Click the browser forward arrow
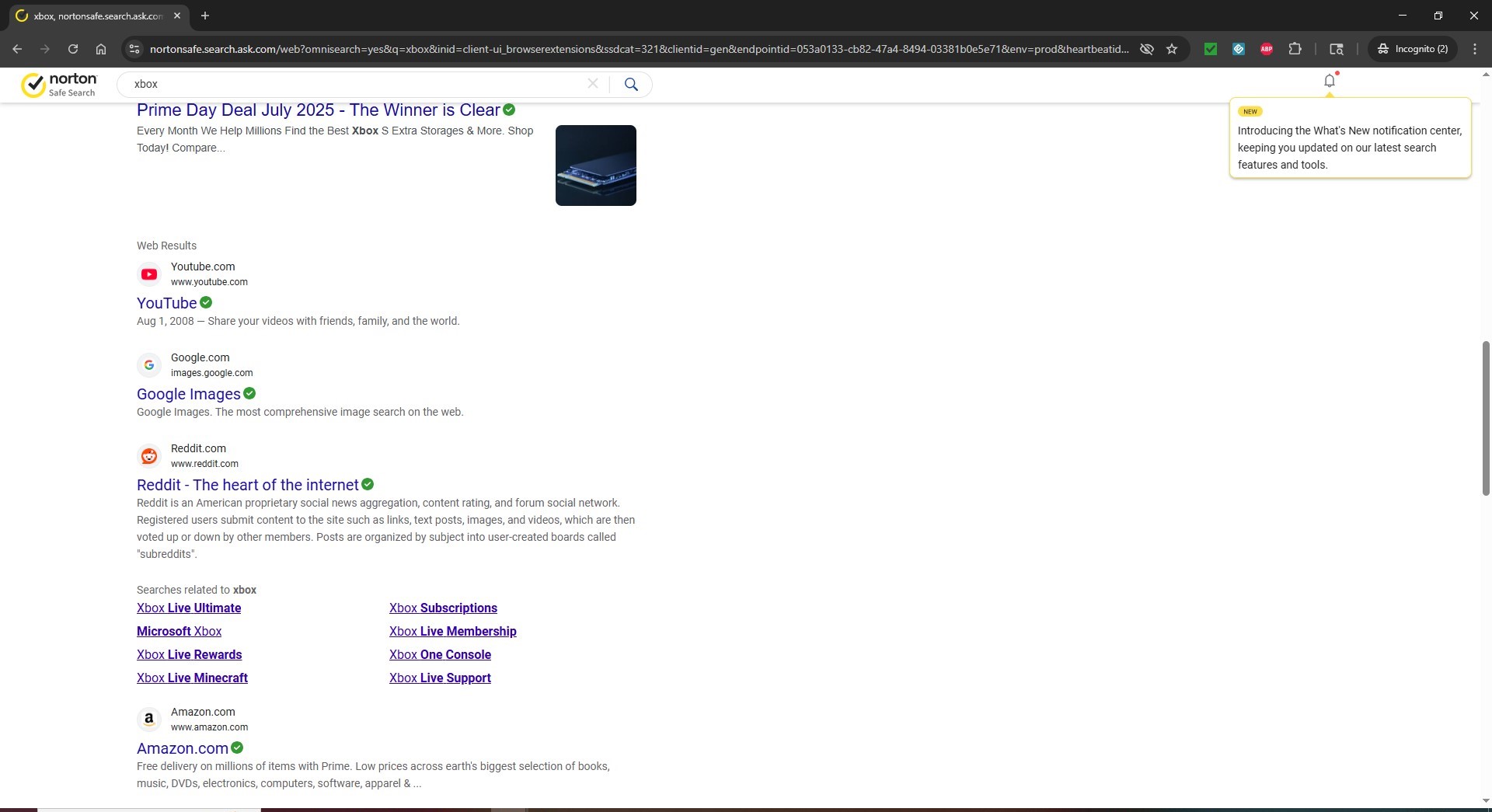The image size is (1492, 812). (x=45, y=49)
